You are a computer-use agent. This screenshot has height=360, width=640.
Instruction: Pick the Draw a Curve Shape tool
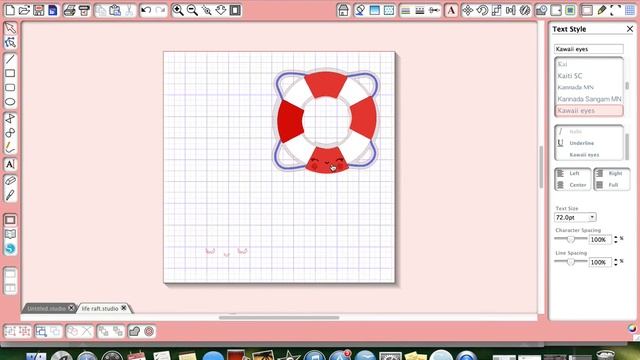[10, 133]
